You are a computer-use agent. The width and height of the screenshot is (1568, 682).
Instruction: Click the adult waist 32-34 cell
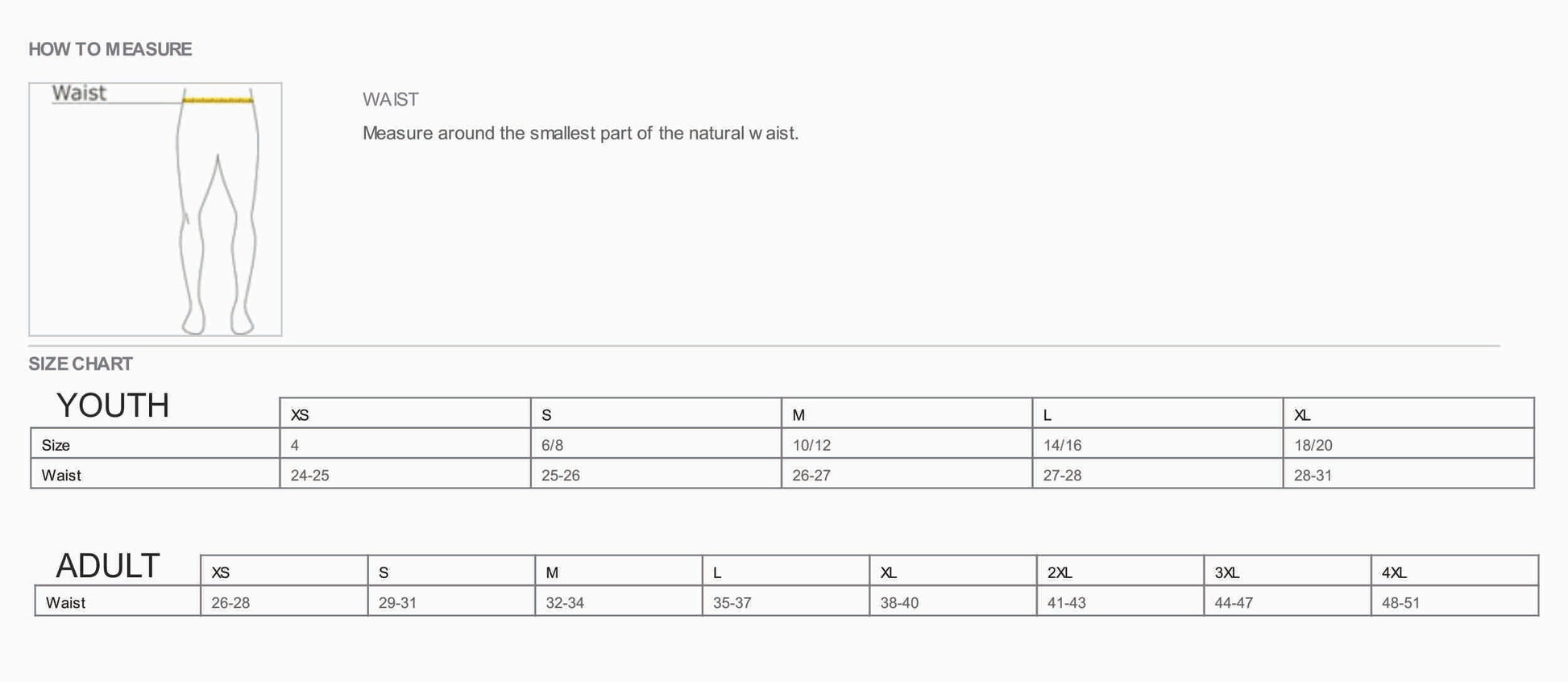[565, 603]
